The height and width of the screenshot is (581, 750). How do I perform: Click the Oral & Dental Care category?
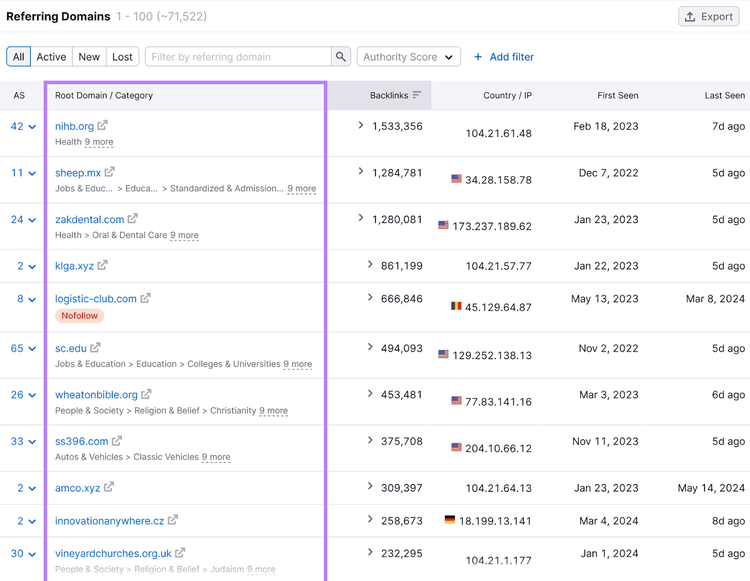(130, 235)
